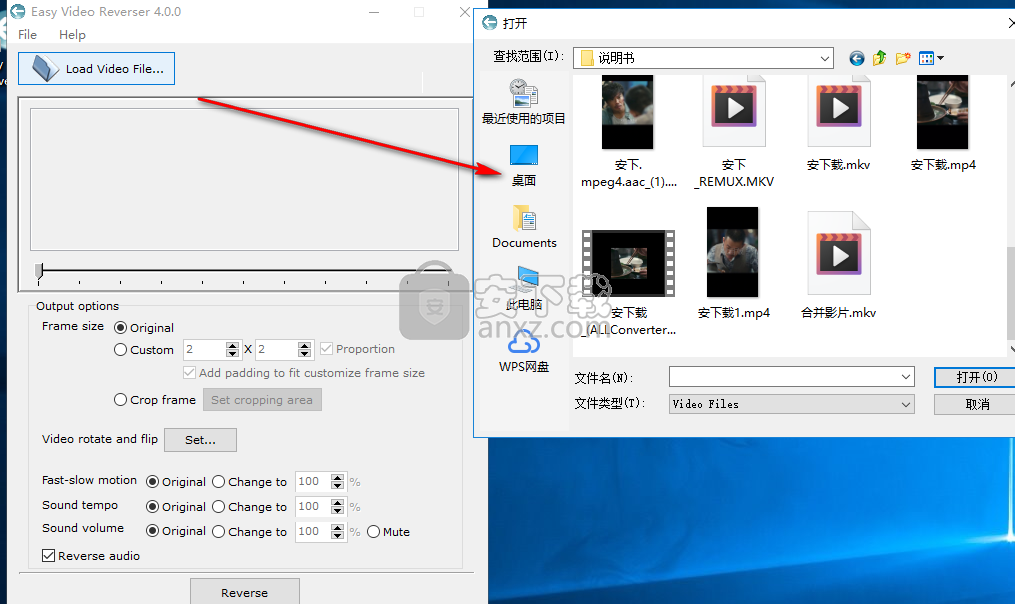This screenshot has width=1015, height=604.
Task: Click the custom height stepper arrows
Action: (304, 350)
